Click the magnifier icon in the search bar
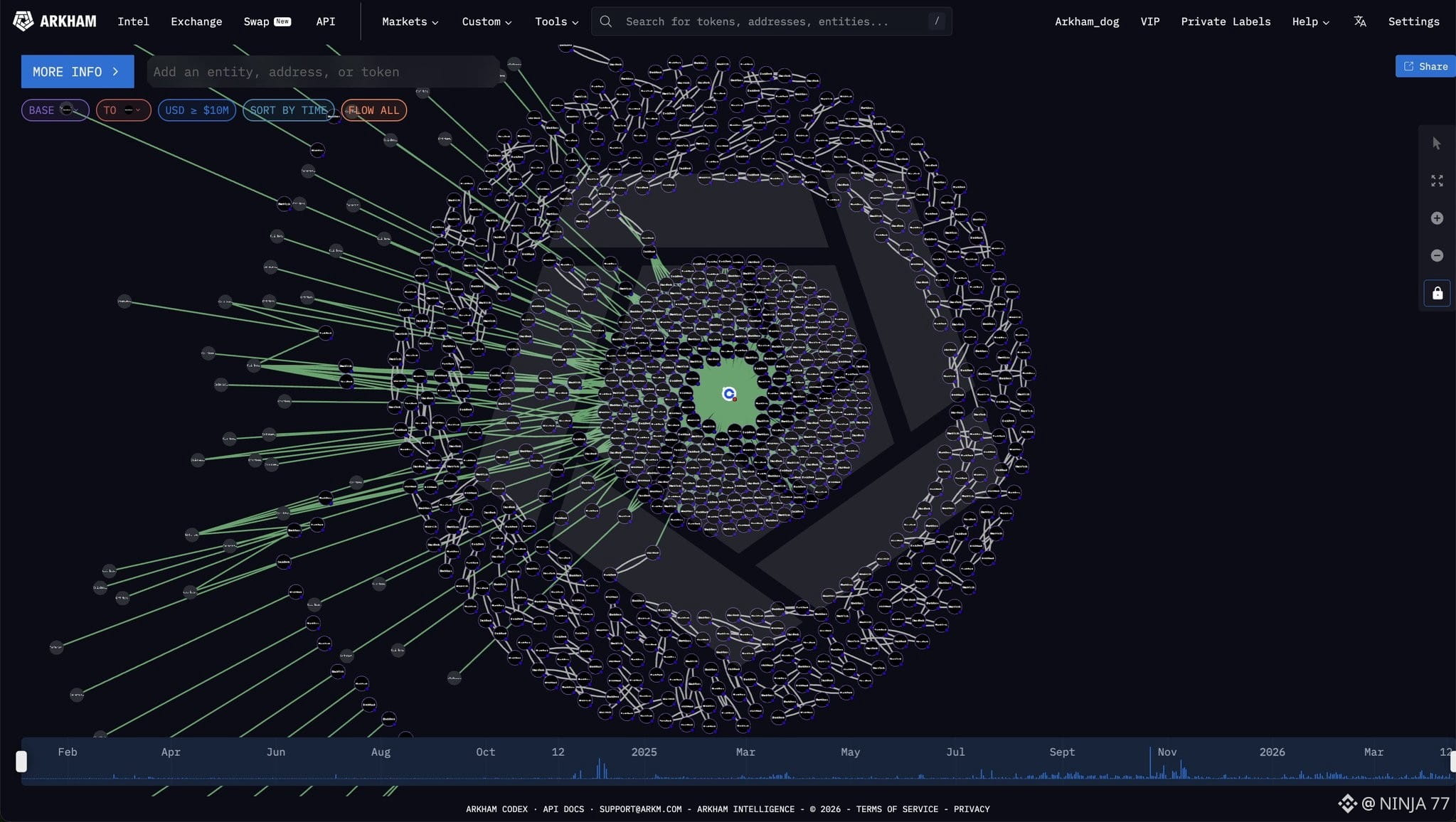 [x=606, y=21]
